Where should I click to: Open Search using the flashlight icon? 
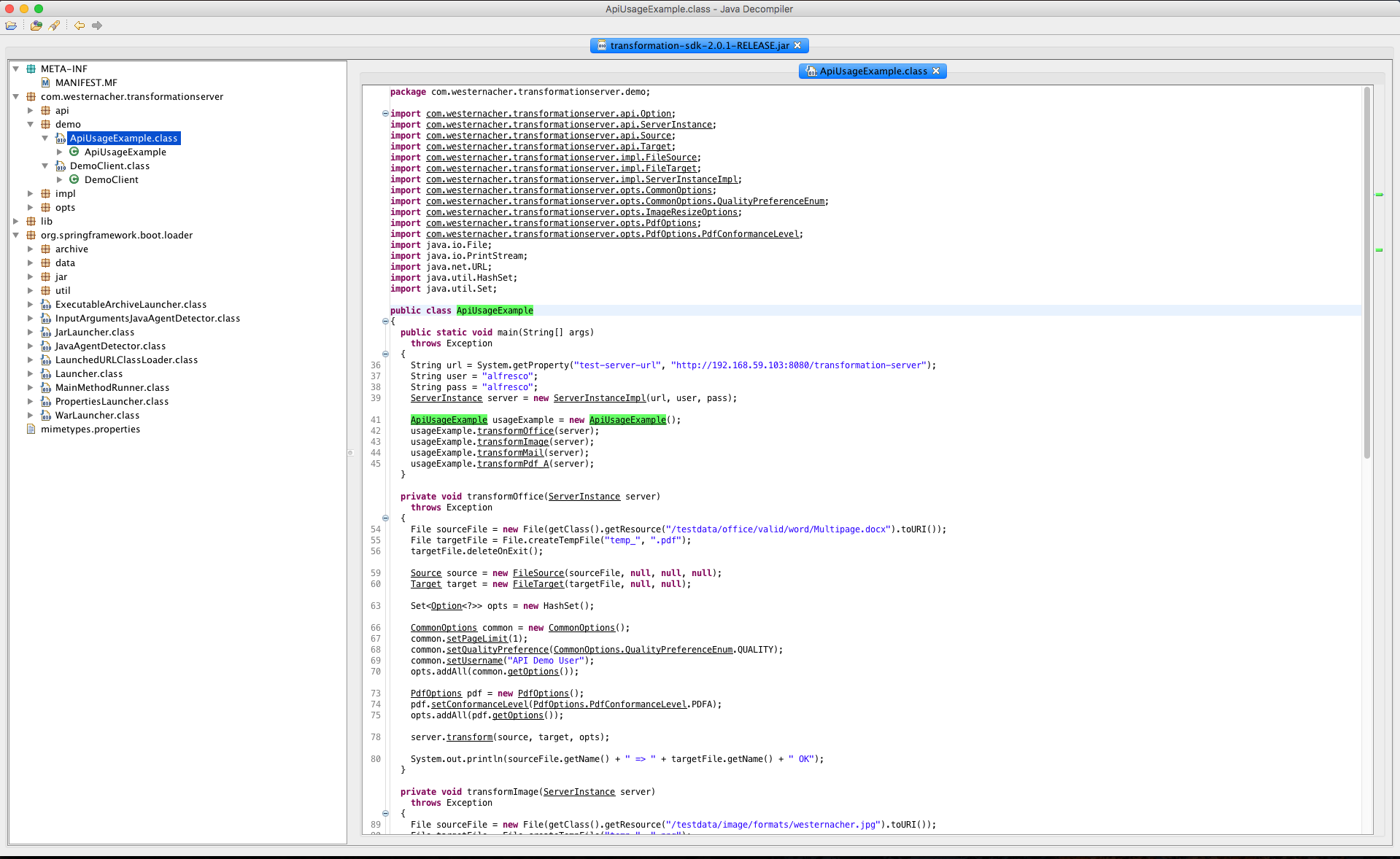(55, 26)
